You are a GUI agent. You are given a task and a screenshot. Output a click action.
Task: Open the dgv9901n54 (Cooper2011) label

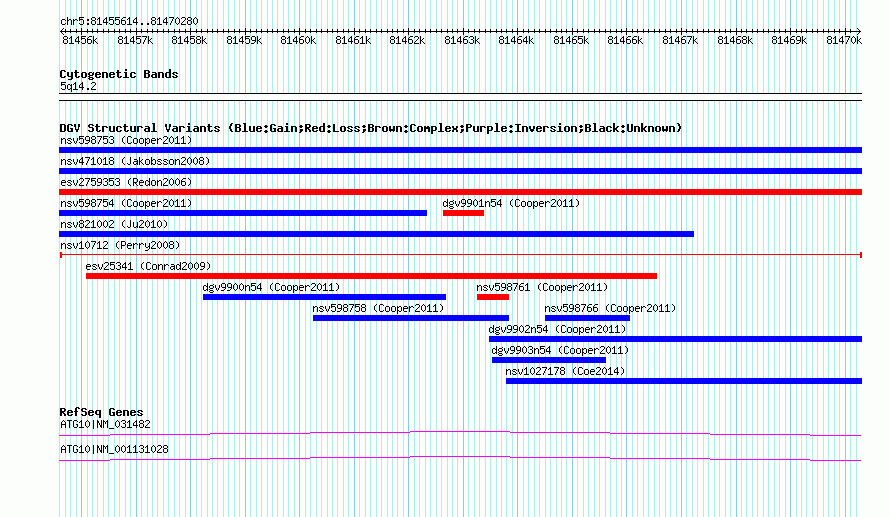pos(511,203)
